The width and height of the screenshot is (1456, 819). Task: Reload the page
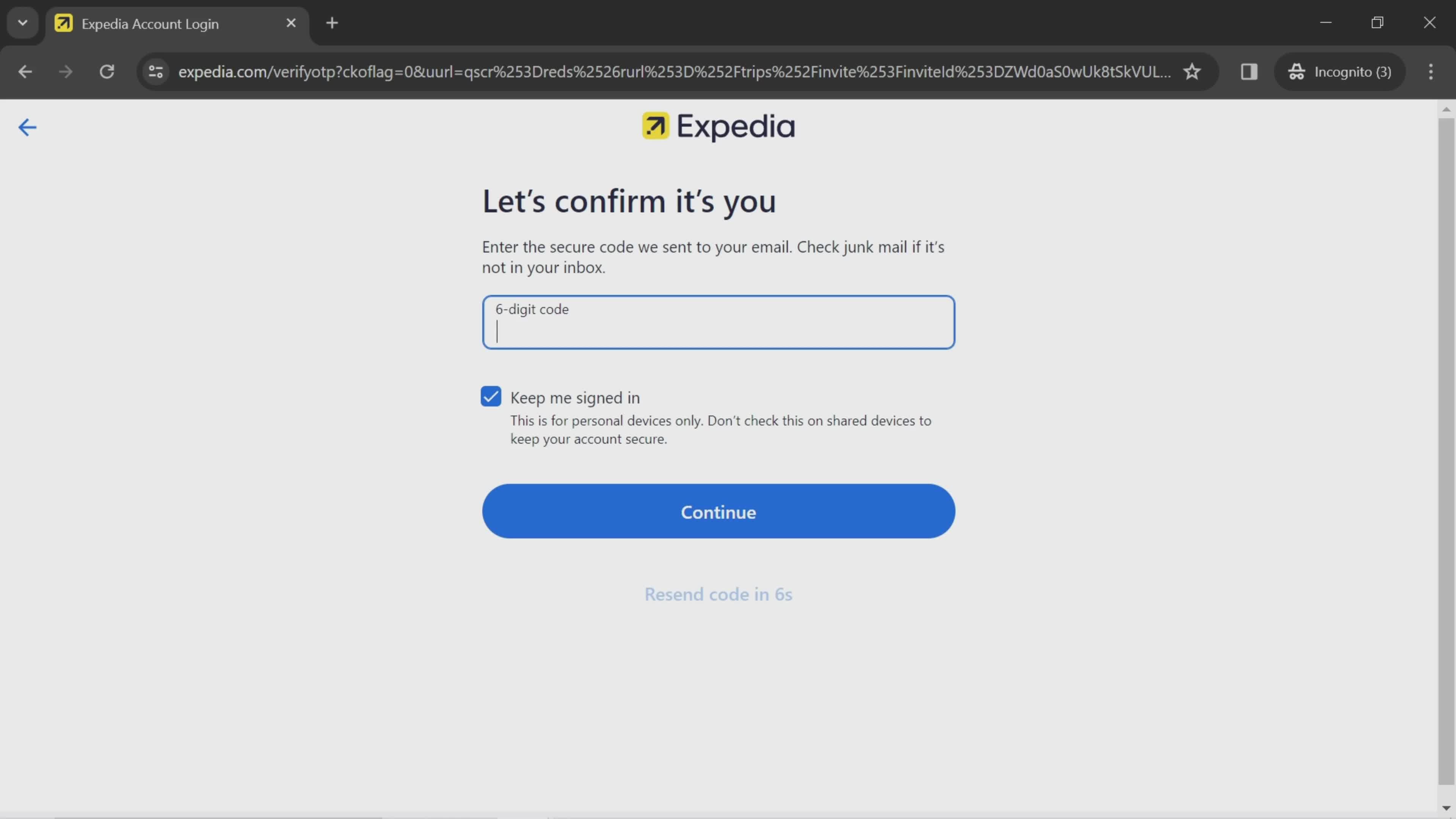point(107,72)
